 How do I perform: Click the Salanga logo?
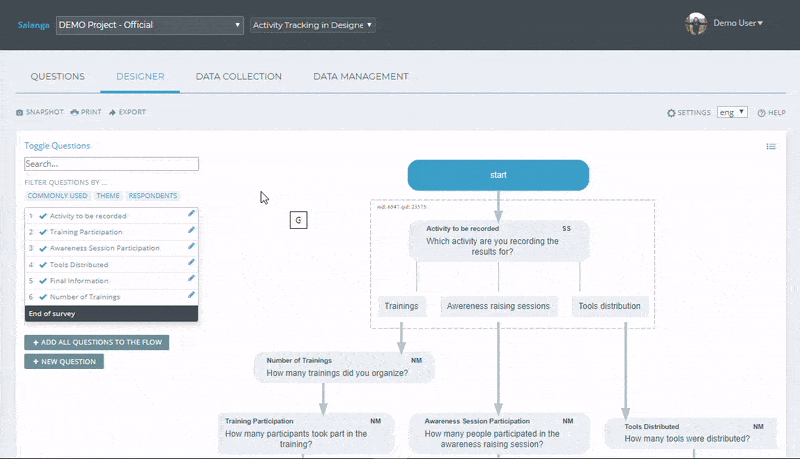(x=34, y=25)
